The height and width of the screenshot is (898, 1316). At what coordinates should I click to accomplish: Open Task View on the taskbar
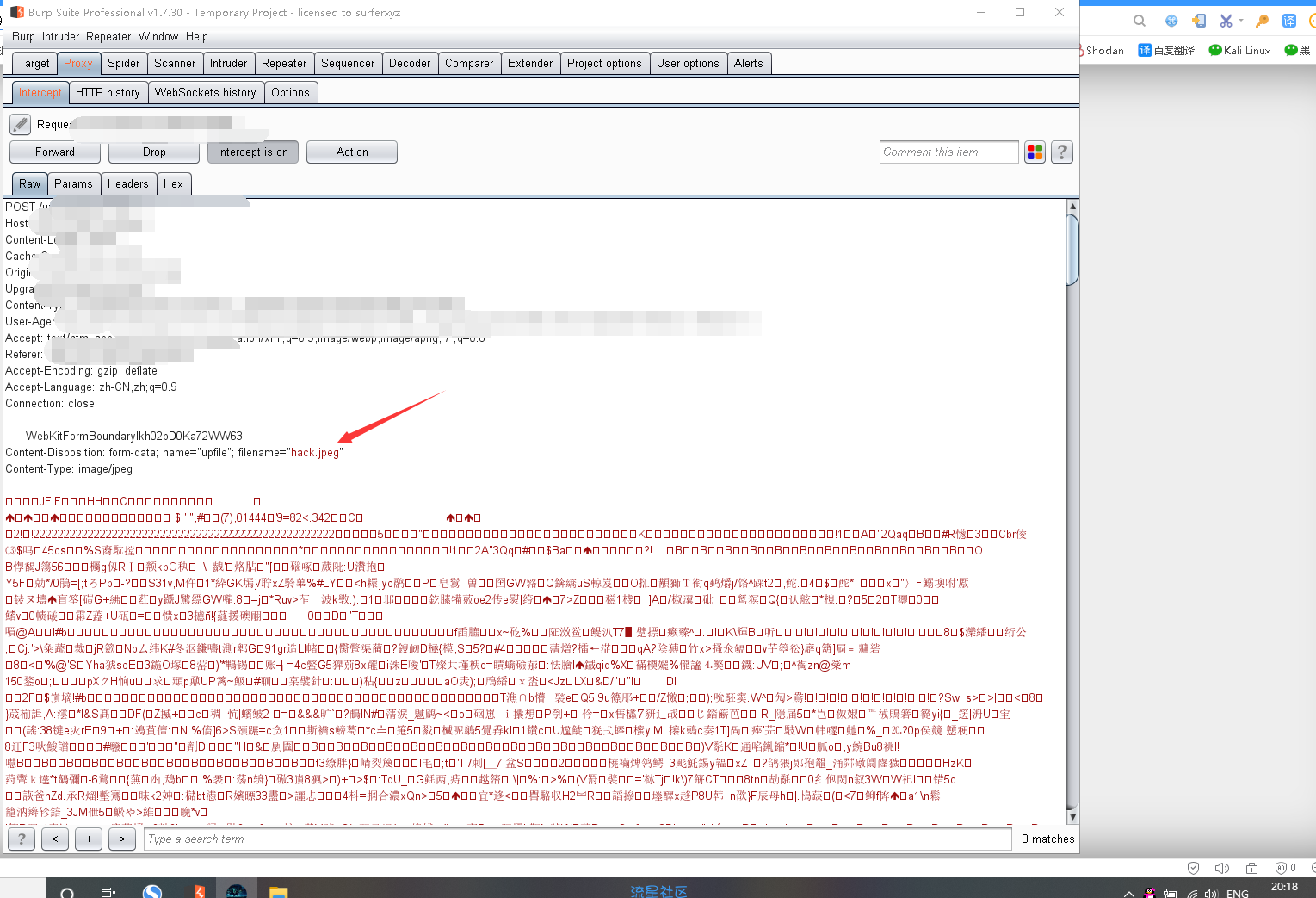(x=108, y=892)
